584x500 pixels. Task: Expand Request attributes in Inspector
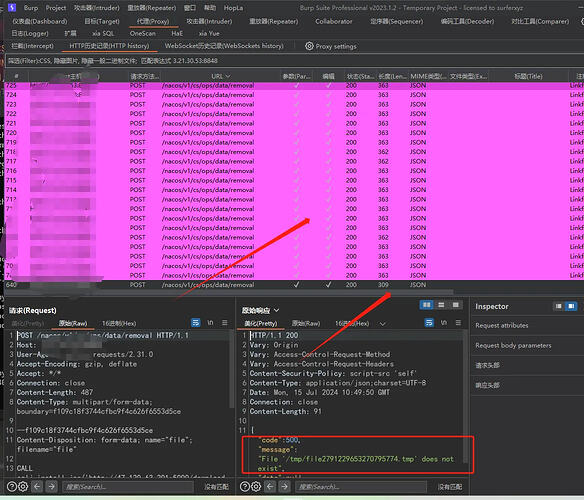[502, 325]
